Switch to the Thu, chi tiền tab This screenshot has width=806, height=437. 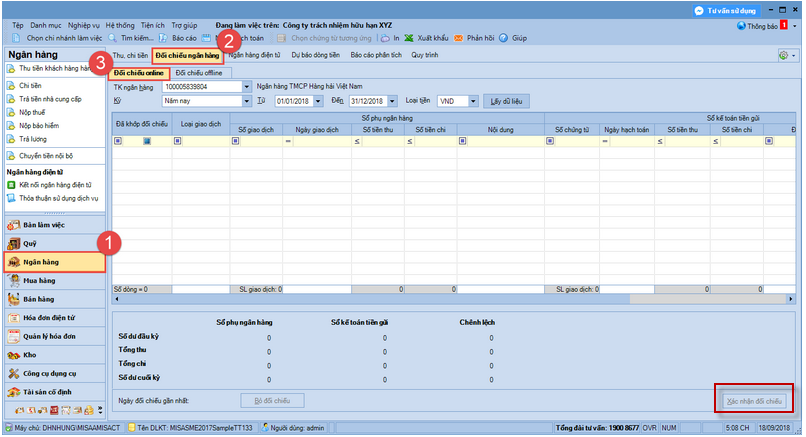pos(130,55)
